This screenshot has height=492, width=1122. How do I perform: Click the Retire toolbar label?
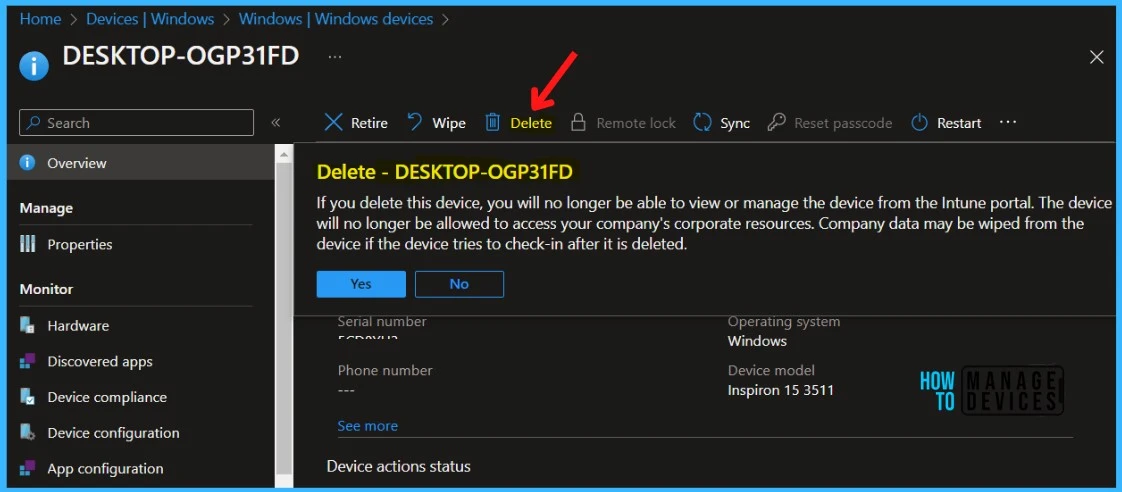369,123
